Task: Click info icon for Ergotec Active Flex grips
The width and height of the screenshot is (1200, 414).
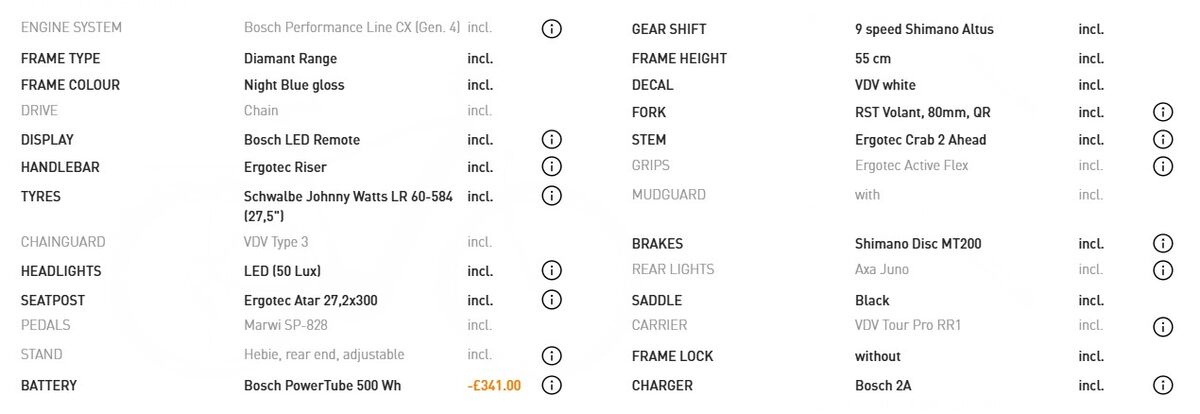Action: (1162, 166)
